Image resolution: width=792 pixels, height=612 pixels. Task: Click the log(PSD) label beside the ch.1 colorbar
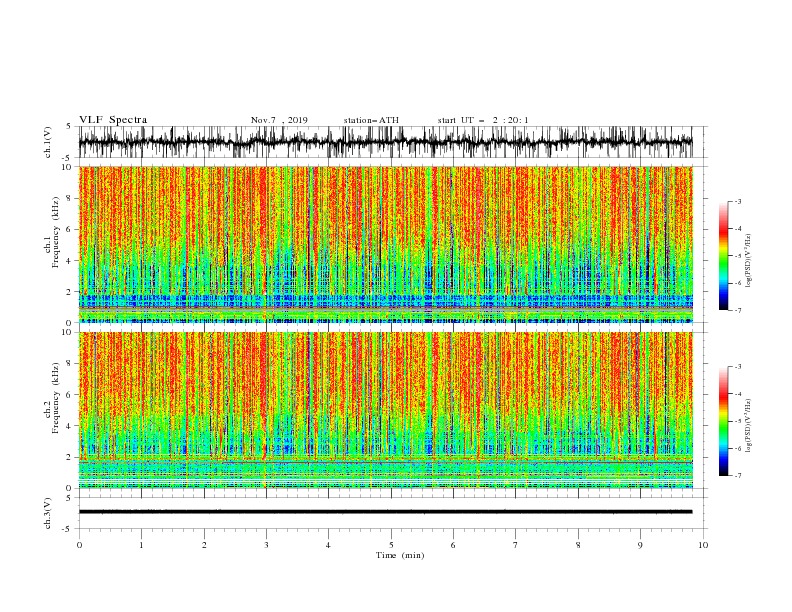tap(748, 261)
